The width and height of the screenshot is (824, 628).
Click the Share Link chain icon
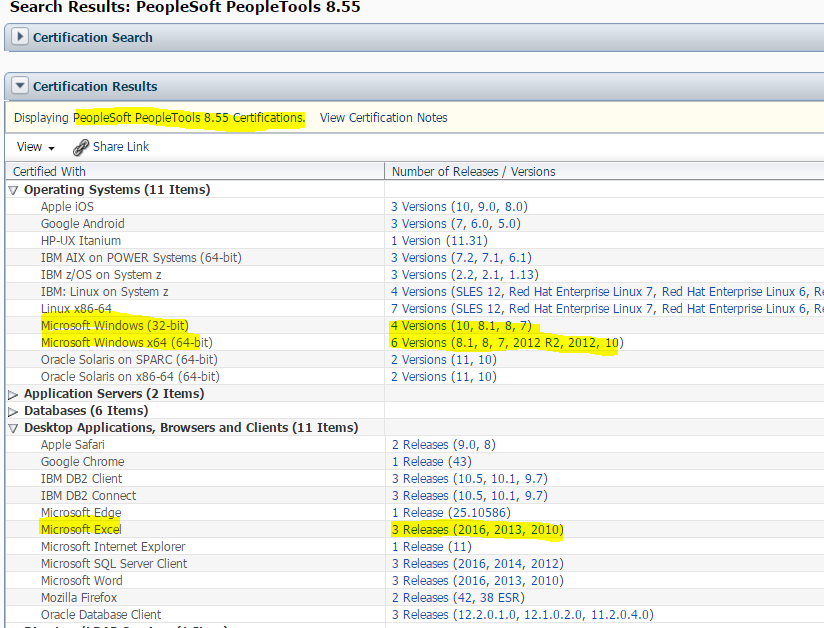81,147
